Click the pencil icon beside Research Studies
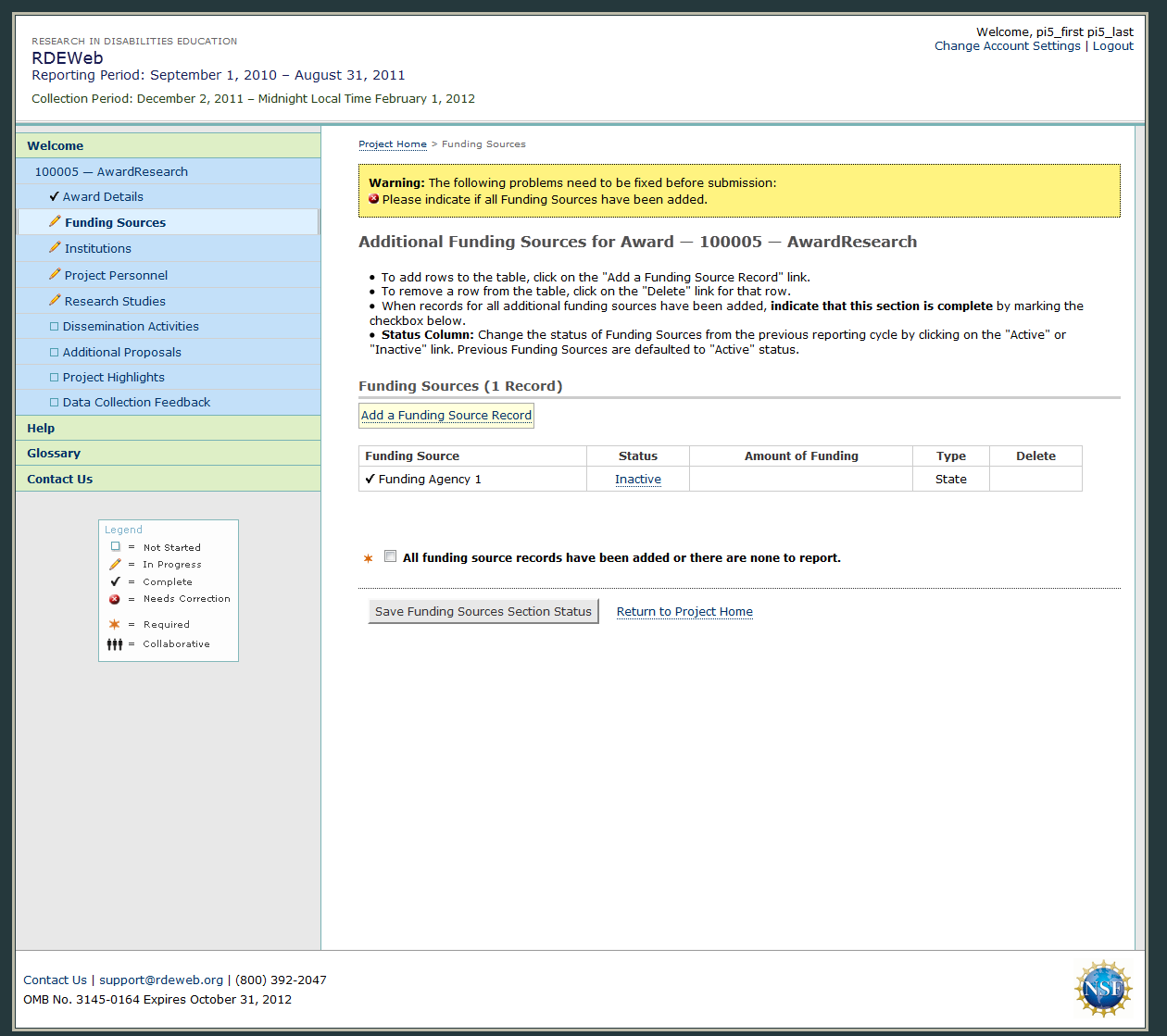Viewport: 1167px width, 1036px height. pos(55,301)
